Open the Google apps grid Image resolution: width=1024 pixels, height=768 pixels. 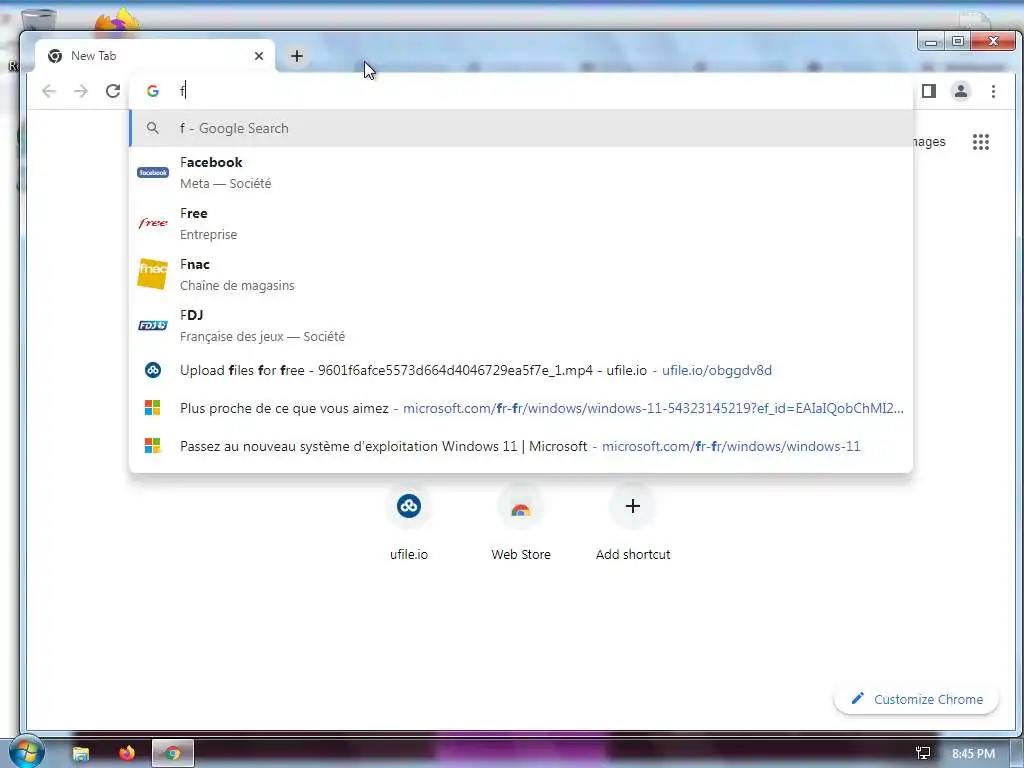(x=981, y=142)
